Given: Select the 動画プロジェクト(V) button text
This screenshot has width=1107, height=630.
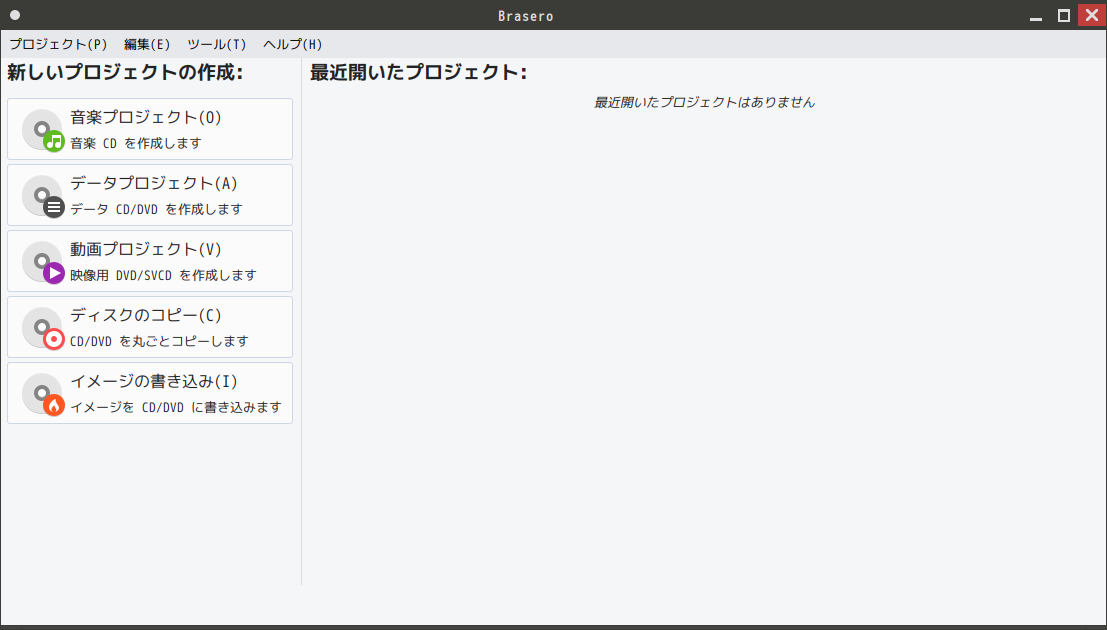Looking at the screenshot, I should [145, 249].
